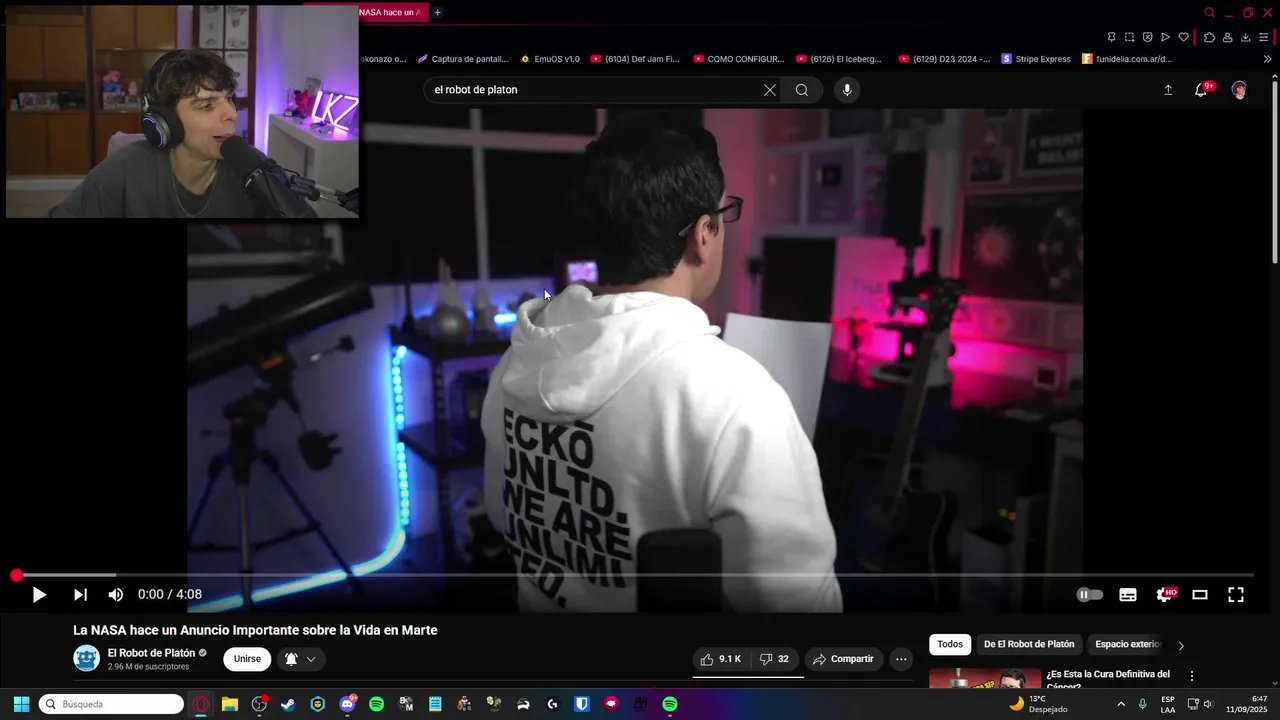
Task: Open the browser extensions puzzle icon
Action: (1209, 37)
